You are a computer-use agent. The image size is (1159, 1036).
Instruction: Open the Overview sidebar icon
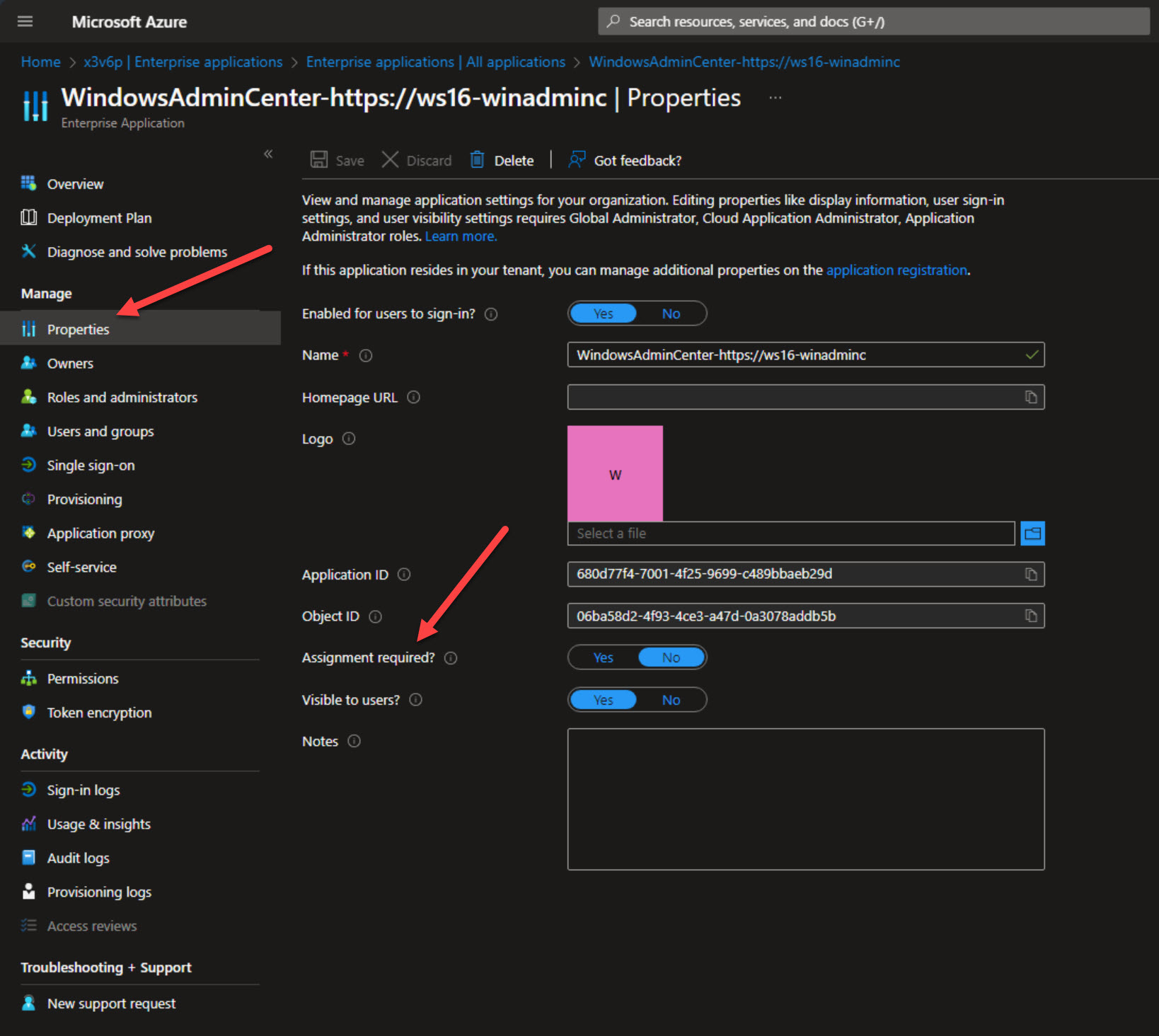pos(29,183)
